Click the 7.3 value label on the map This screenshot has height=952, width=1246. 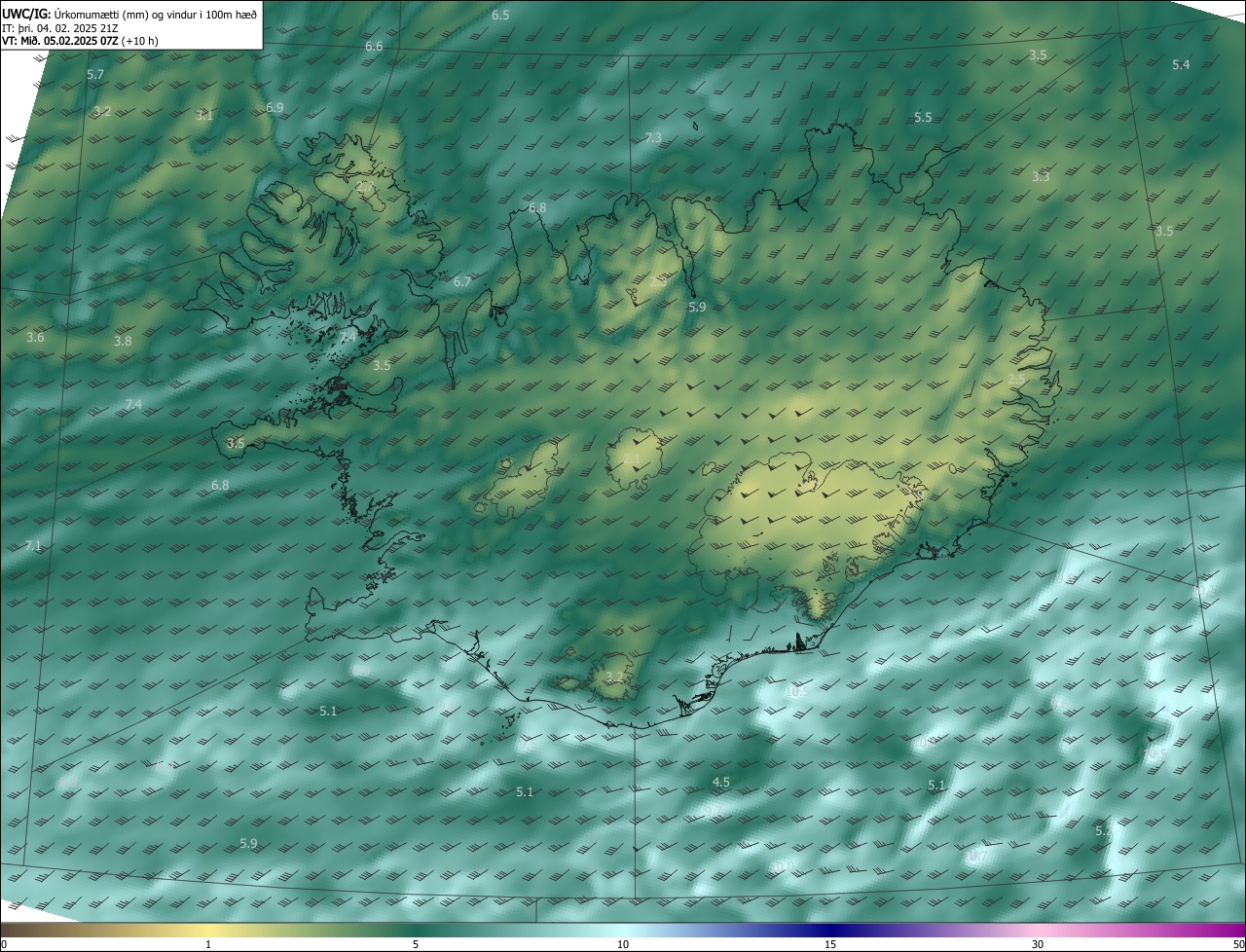click(x=653, y=138)
